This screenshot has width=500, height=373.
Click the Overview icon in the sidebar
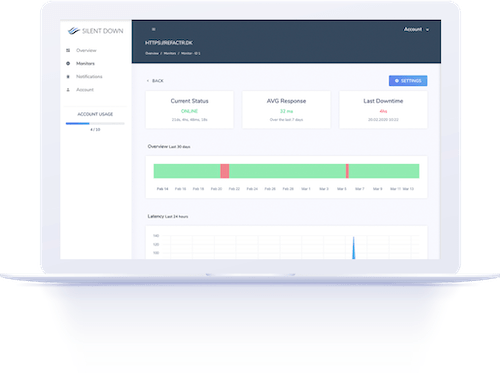68,50
